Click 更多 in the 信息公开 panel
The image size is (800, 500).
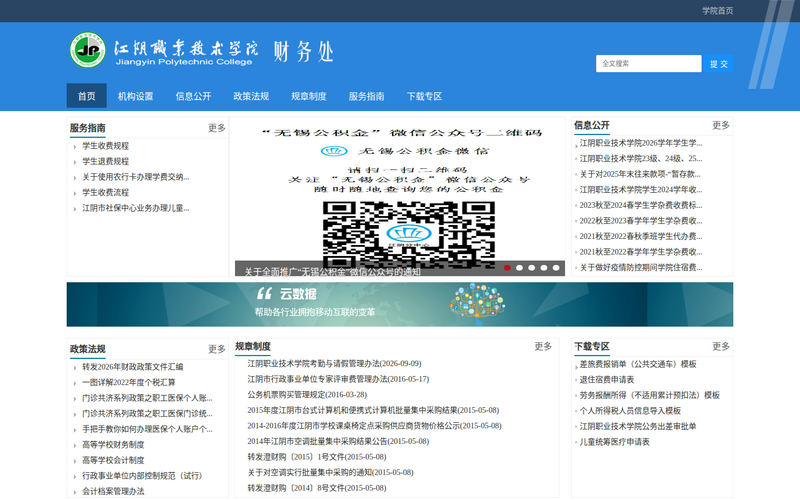click(721, 125)
